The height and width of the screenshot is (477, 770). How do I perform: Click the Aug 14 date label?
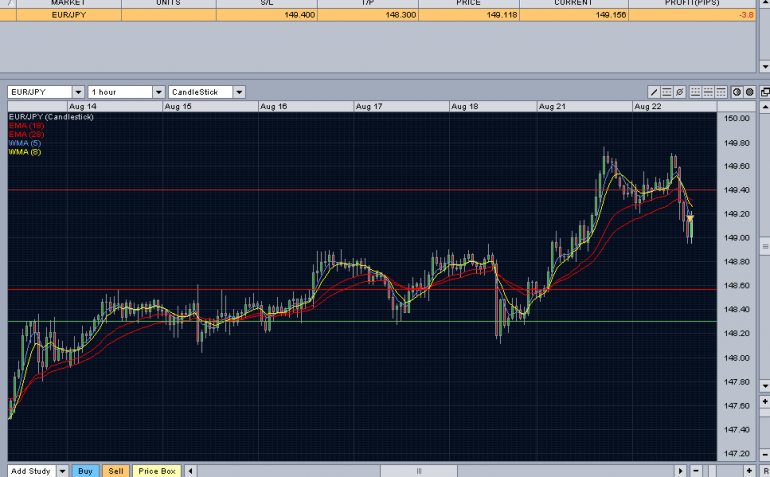[x=82, y=107]
